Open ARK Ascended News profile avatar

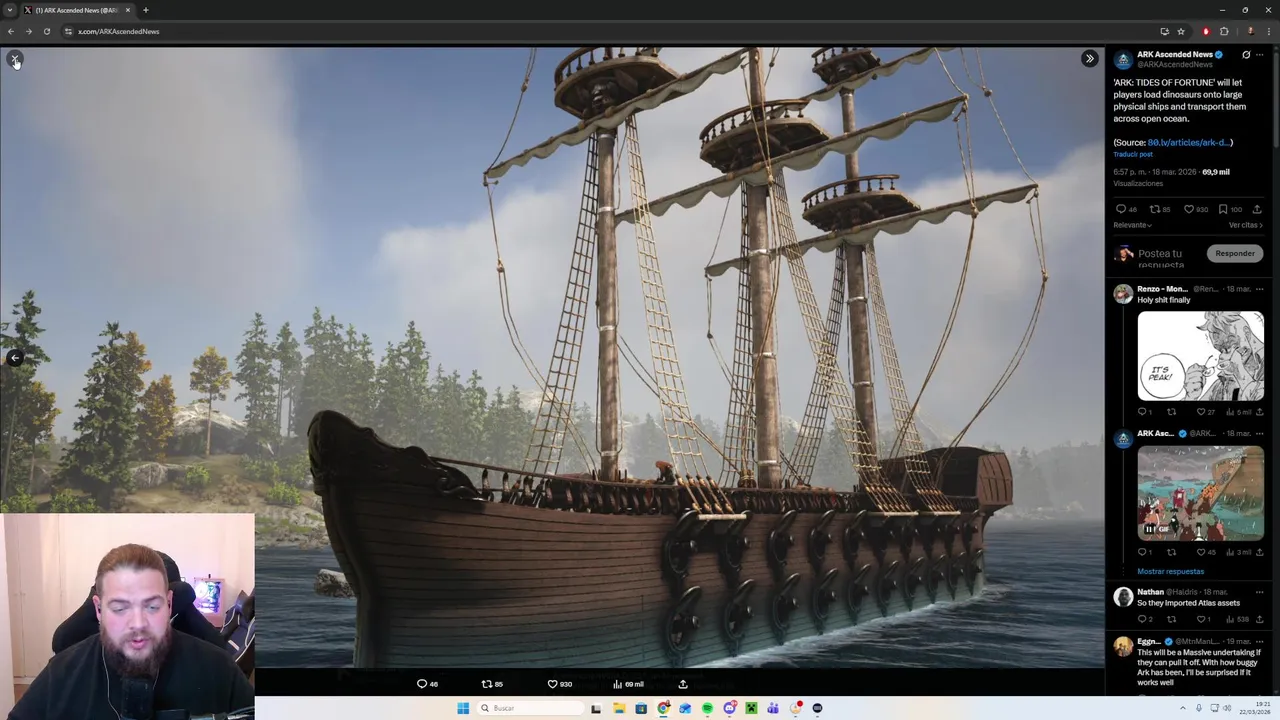pyautogui.click(x=1123, y=59)
